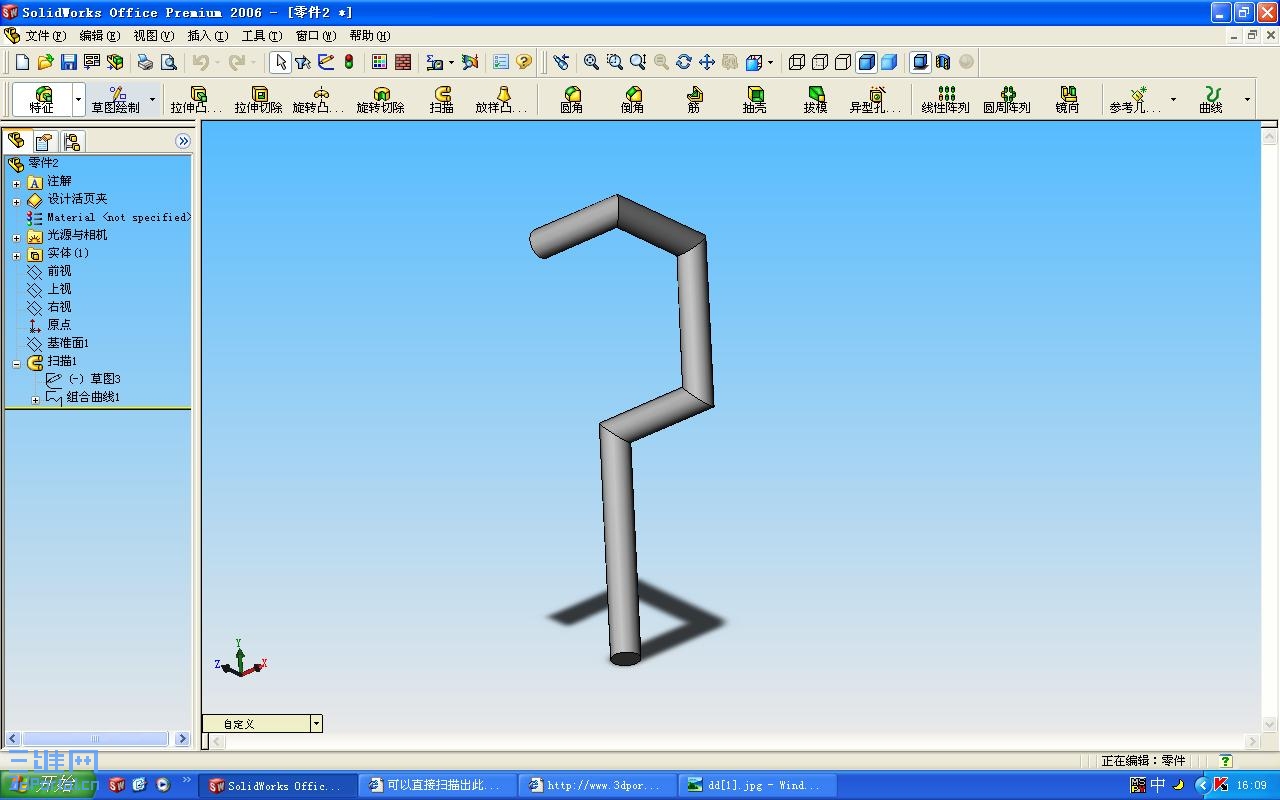Open the texture brick icon
Image resolution: width=1280 pixels, height=800 pixels.
[x=403, y=62]
